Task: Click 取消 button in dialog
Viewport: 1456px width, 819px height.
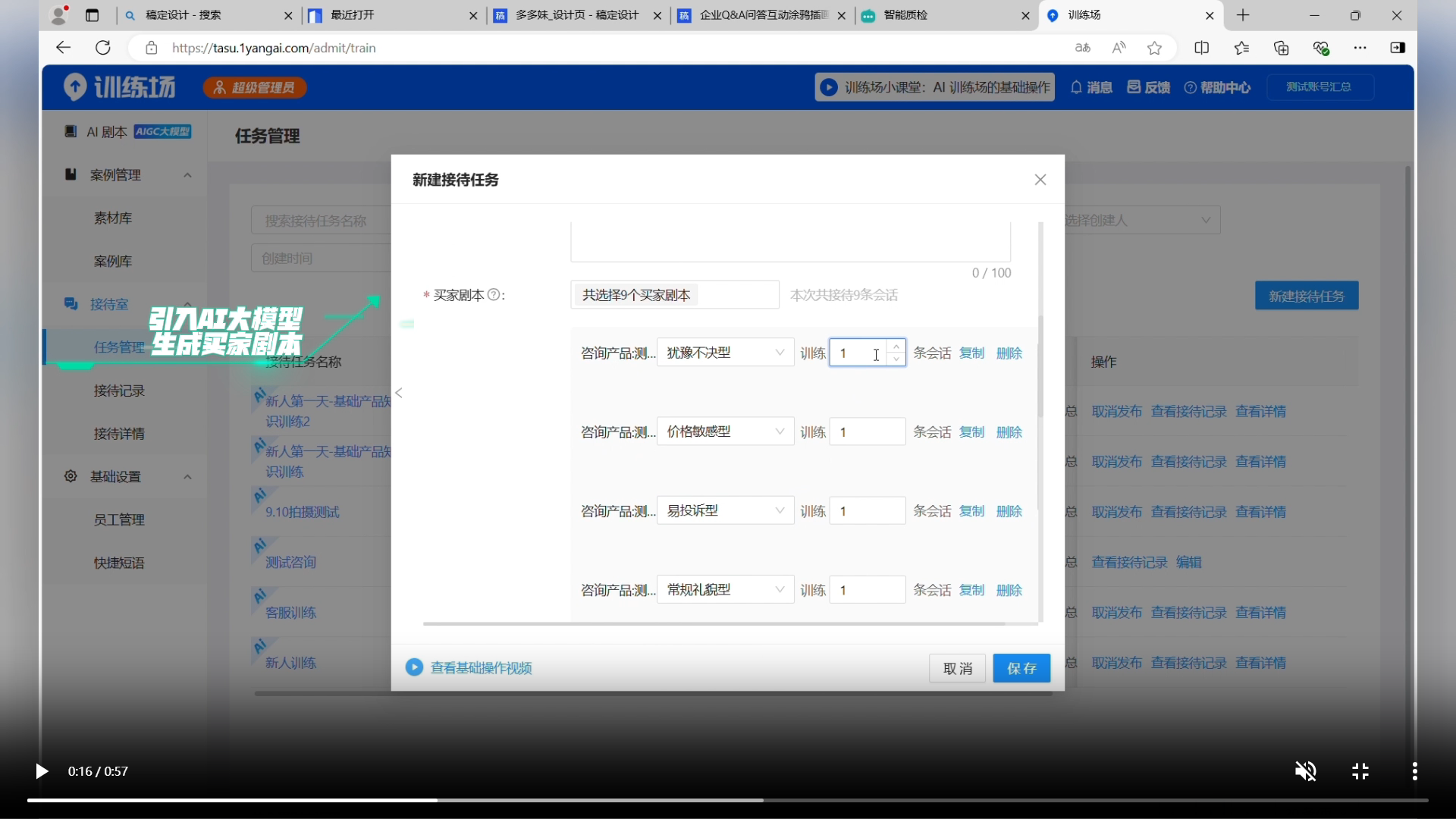Action: [957, 668]
